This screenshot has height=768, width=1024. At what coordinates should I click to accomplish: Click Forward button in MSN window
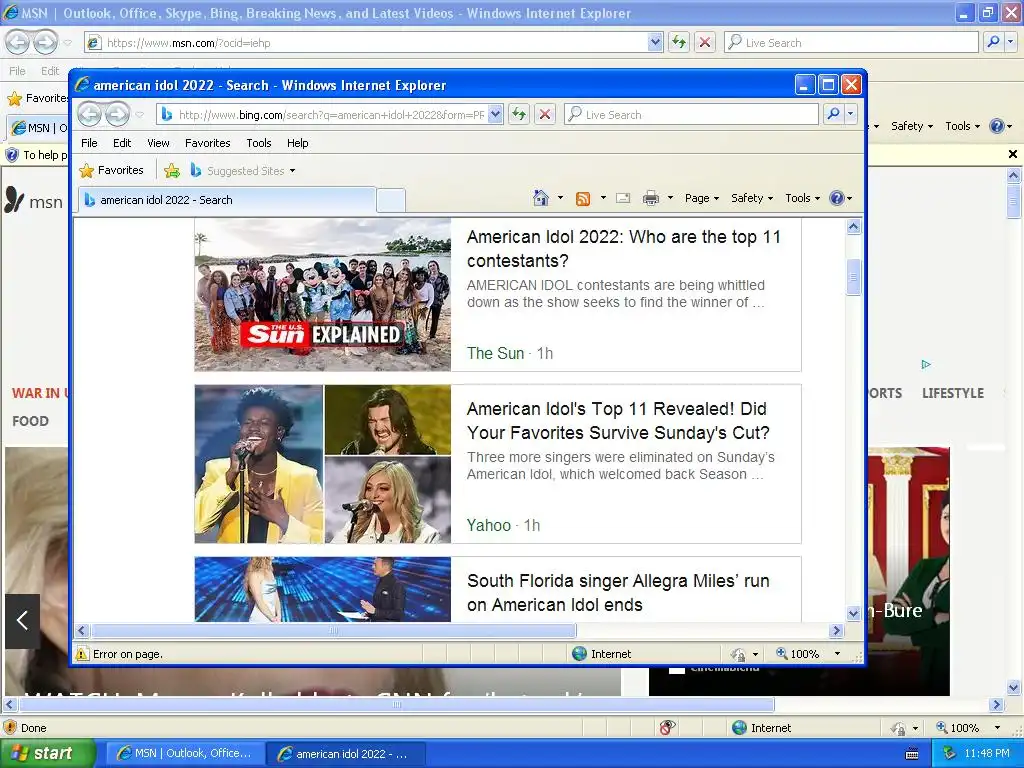[45, 42]
